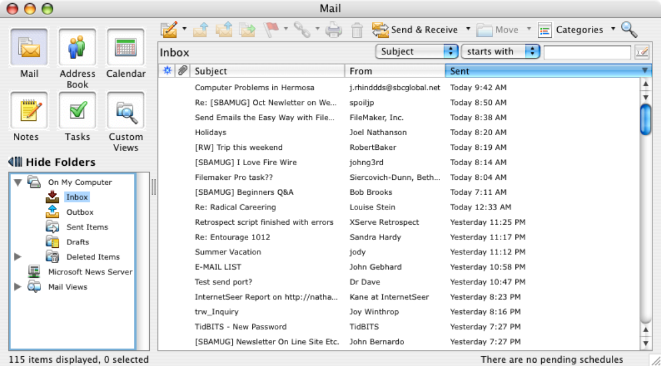Screen dimensions: 661x366
Task: Select the Deleted Items folder
Action: coord(93,257)
